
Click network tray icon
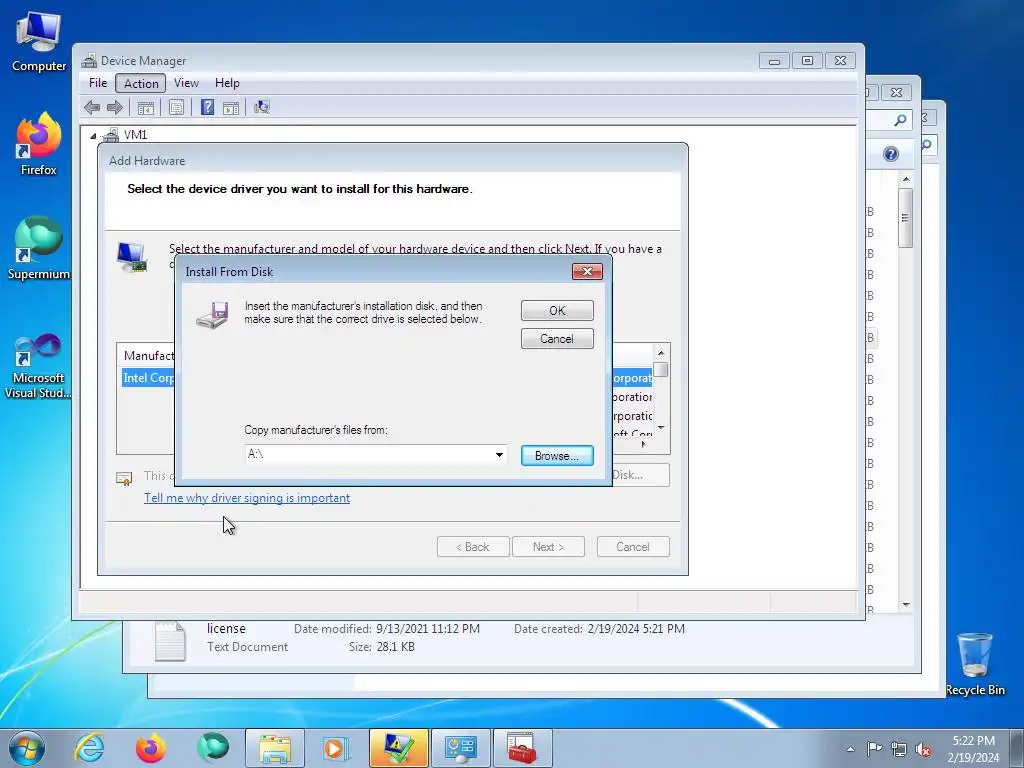tap(899, 749)
